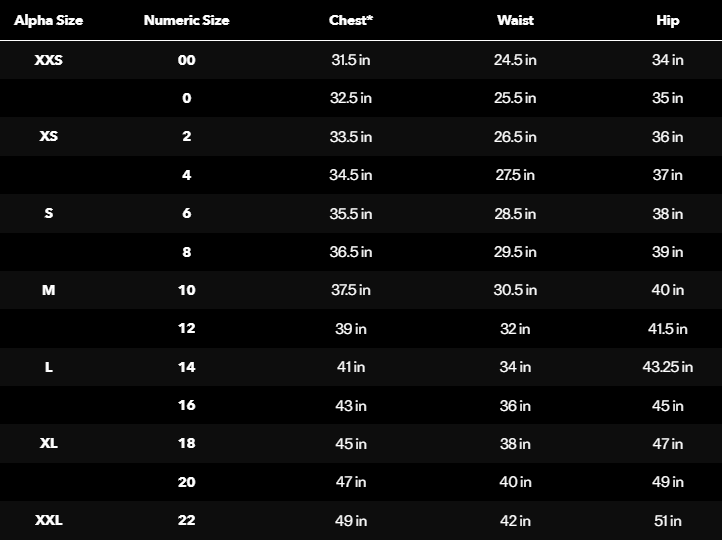Viewport: 722px width, 540px height.
Task: Select the 29.5 in waist measurement
Action: (x=515, y=252)
